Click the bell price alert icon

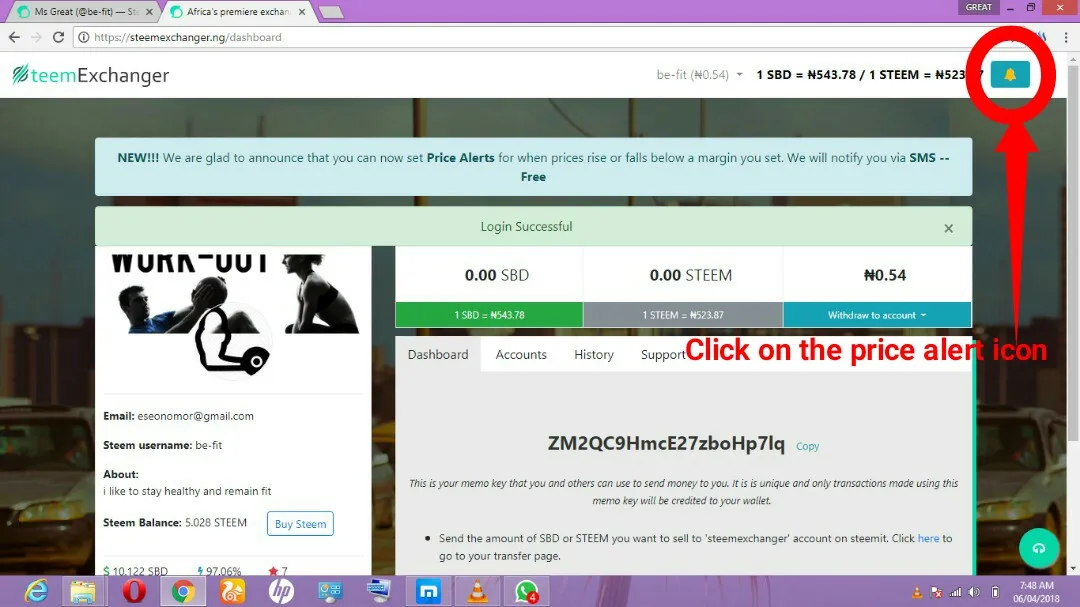pyautogui.click(x=1010, y=74)
